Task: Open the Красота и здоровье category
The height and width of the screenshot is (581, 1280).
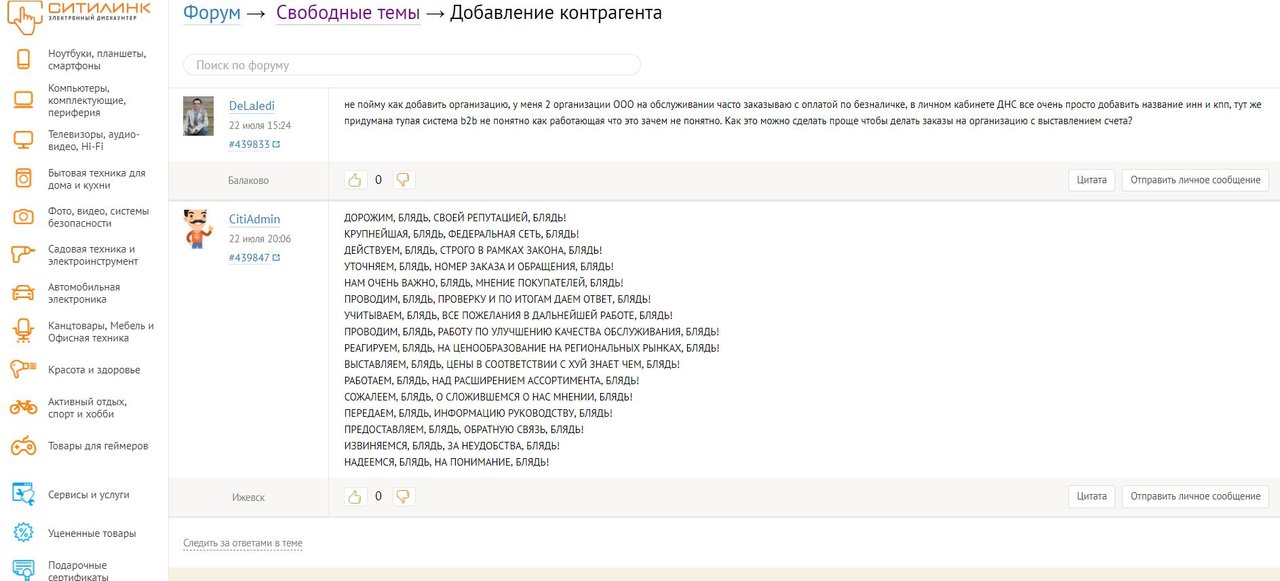Action: pos(94,370)
